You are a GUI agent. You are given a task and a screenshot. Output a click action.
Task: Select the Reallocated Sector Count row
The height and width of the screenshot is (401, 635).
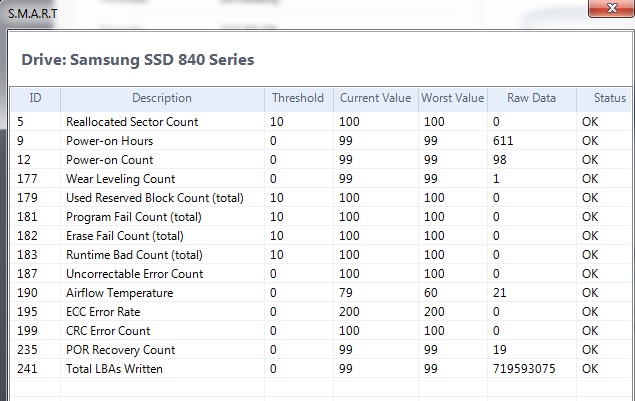(146, 122)
